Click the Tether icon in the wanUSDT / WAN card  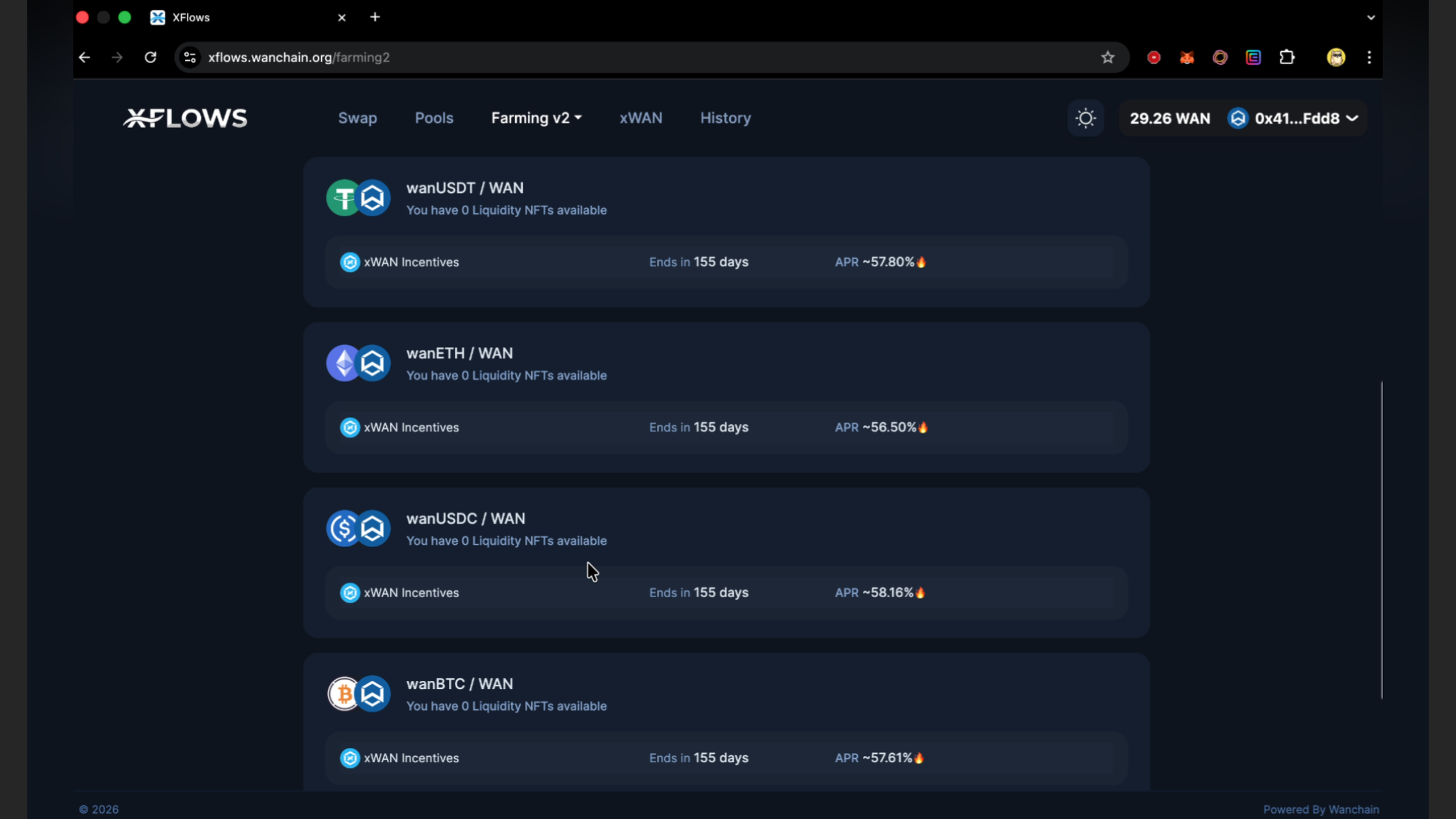coord(342,198)
